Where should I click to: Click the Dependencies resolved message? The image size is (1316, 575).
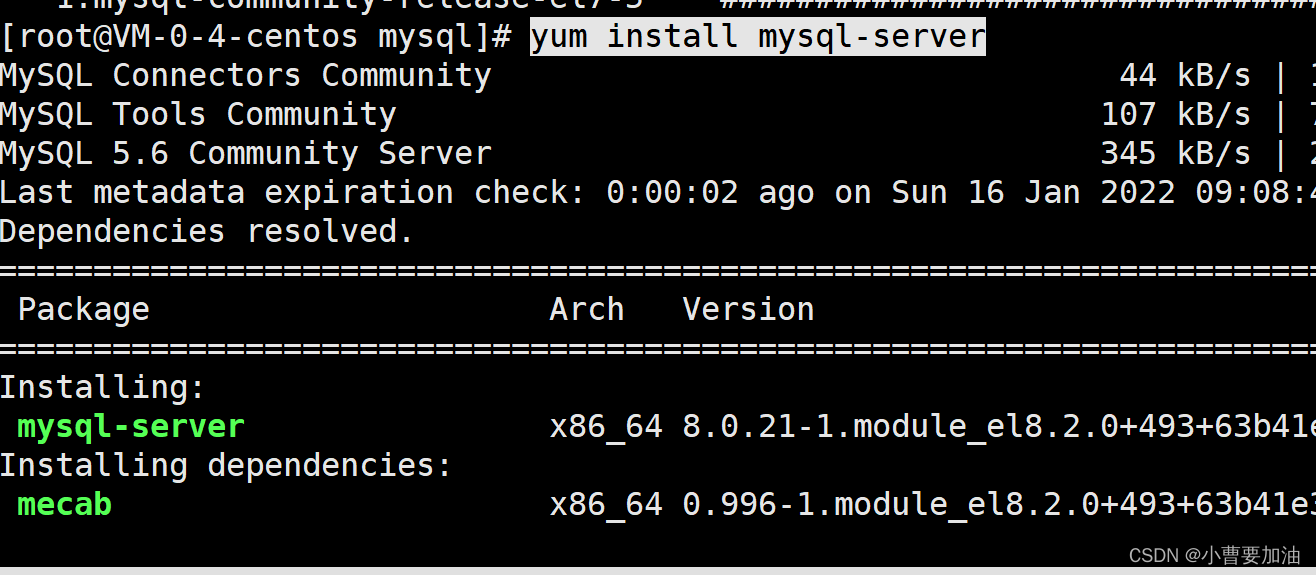(207, 232)
